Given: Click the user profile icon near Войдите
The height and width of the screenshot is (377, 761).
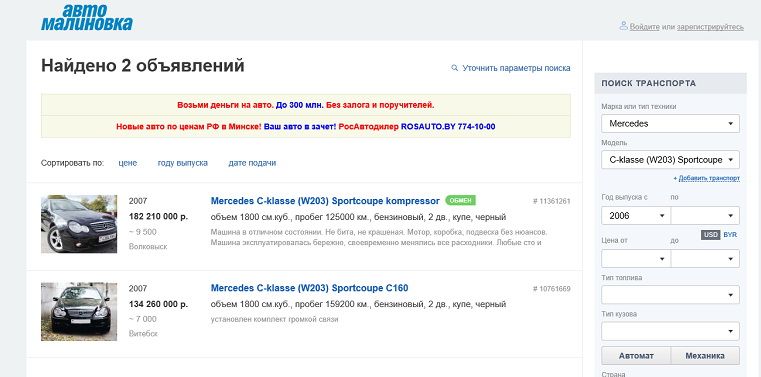Looking at the screenshot, I should pos(624,26).
